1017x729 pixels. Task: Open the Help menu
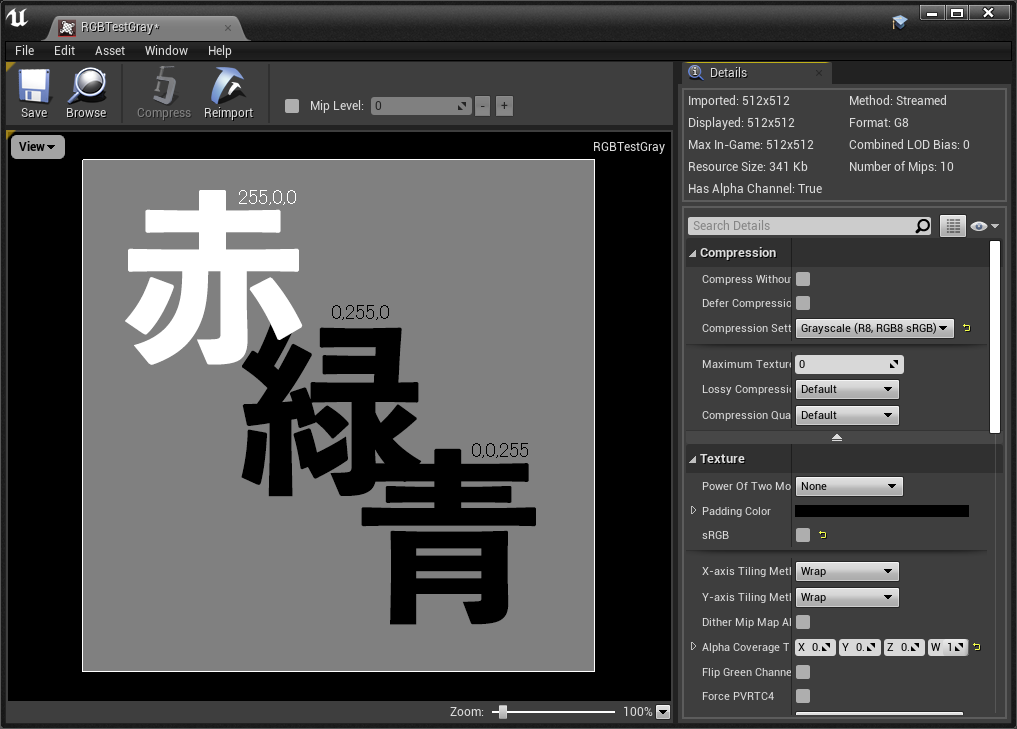coord(219,51)
